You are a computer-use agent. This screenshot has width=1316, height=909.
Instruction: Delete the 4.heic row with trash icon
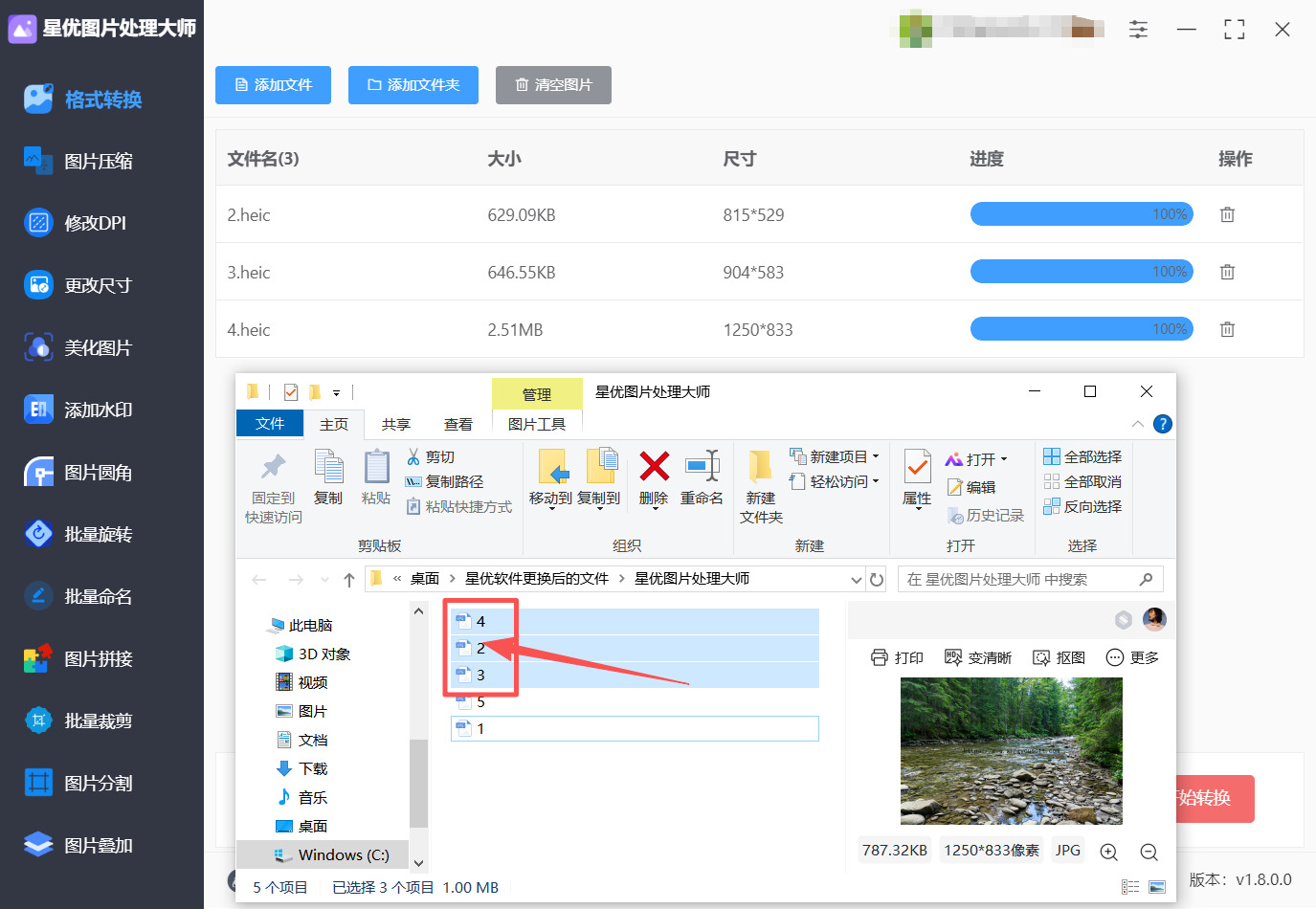1227,329
